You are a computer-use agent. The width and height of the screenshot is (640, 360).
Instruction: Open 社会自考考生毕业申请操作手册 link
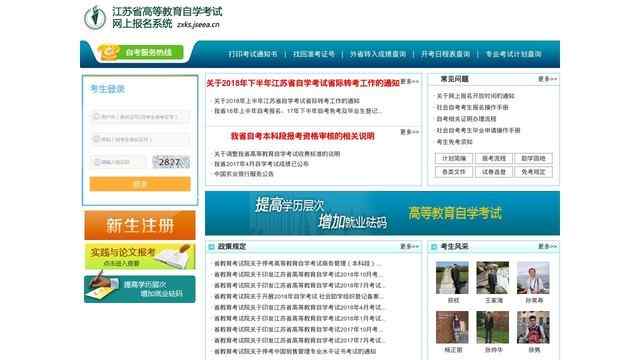coord(478,130)
